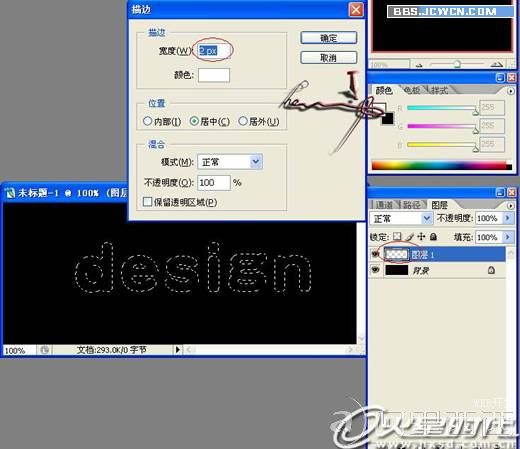Select the 居中(C) position radio button
The height and width of the screenshot is (449, 520).
pos(194,121)
